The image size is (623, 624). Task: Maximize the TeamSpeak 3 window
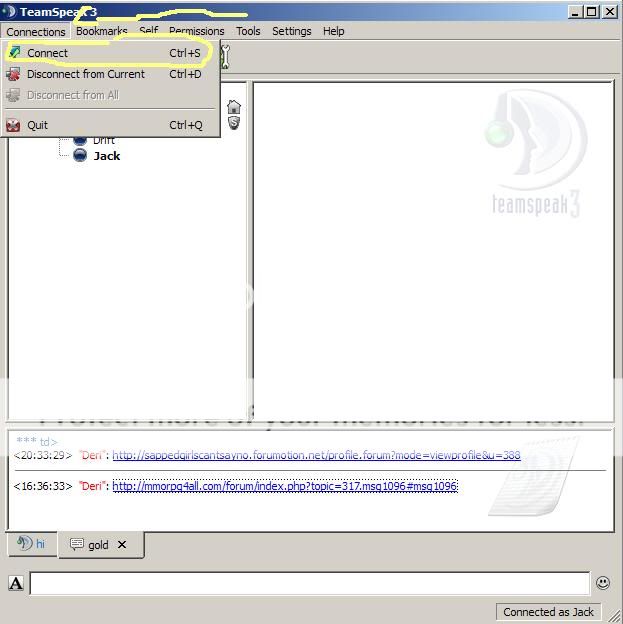click(x=592, y=12)
